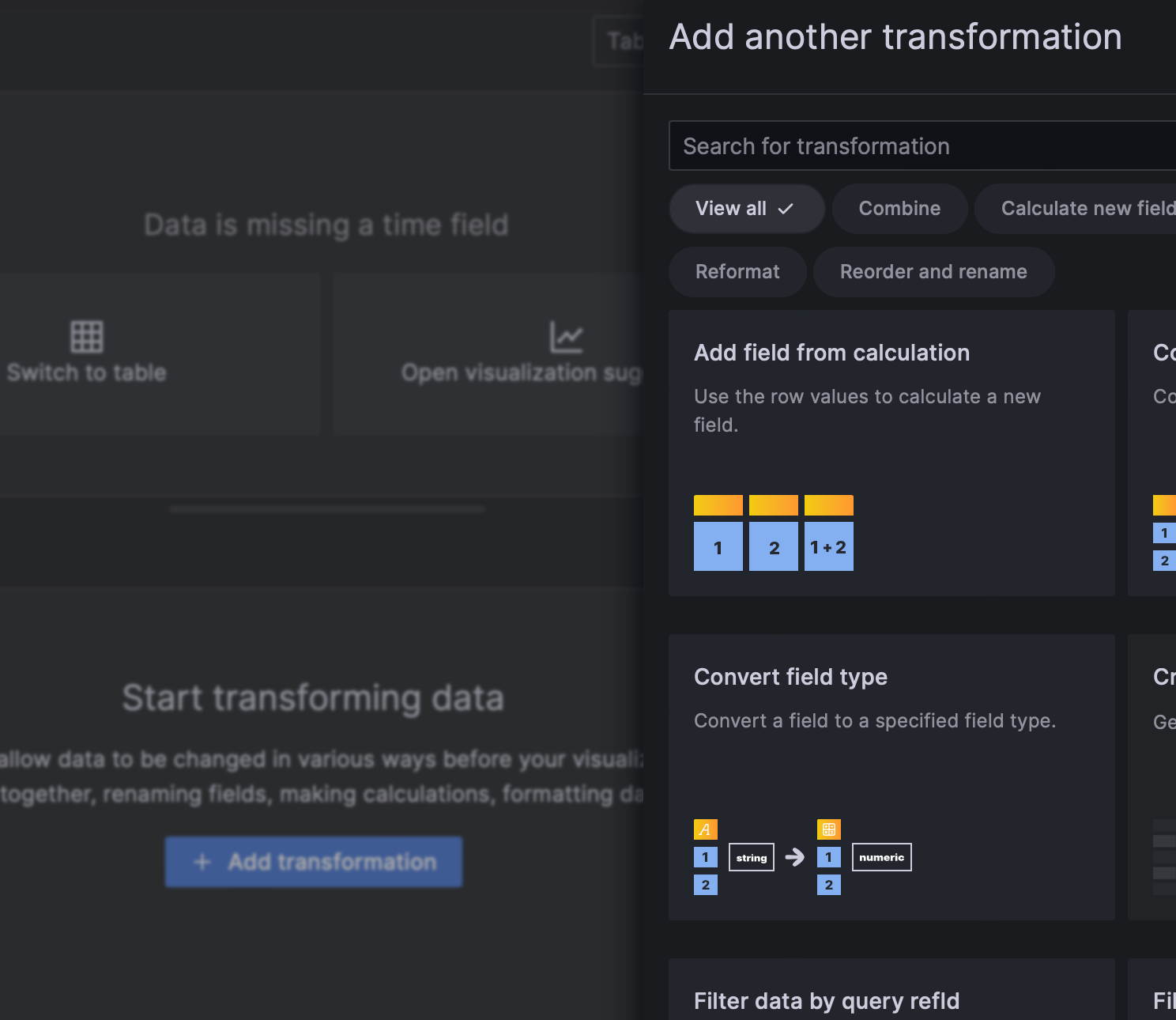Open Convert field type card
The height and width of the screenshot is (1020, 1176).
coord(891,777)
